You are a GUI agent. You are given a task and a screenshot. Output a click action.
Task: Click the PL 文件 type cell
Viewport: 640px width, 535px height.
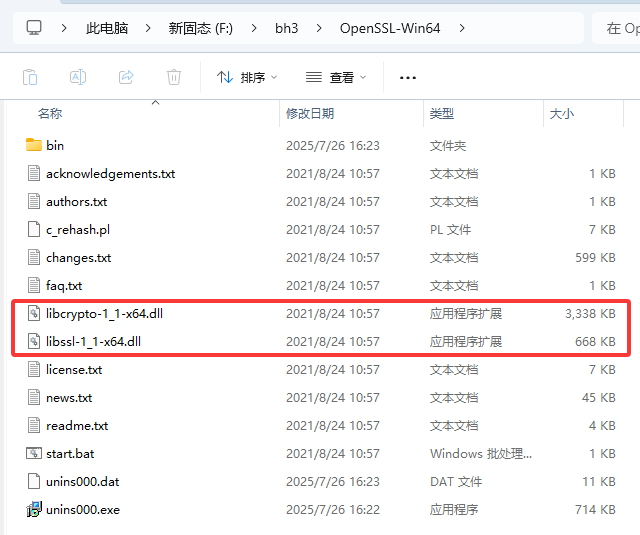coord(451,229)
